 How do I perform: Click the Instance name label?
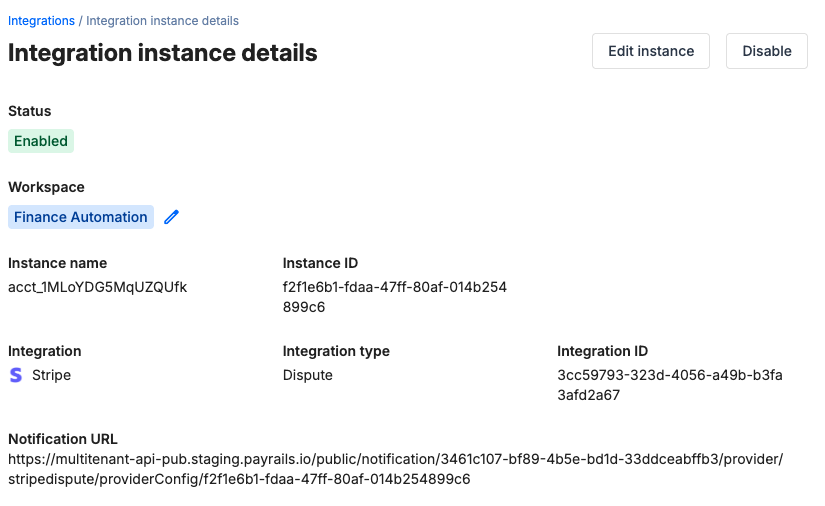57,263
